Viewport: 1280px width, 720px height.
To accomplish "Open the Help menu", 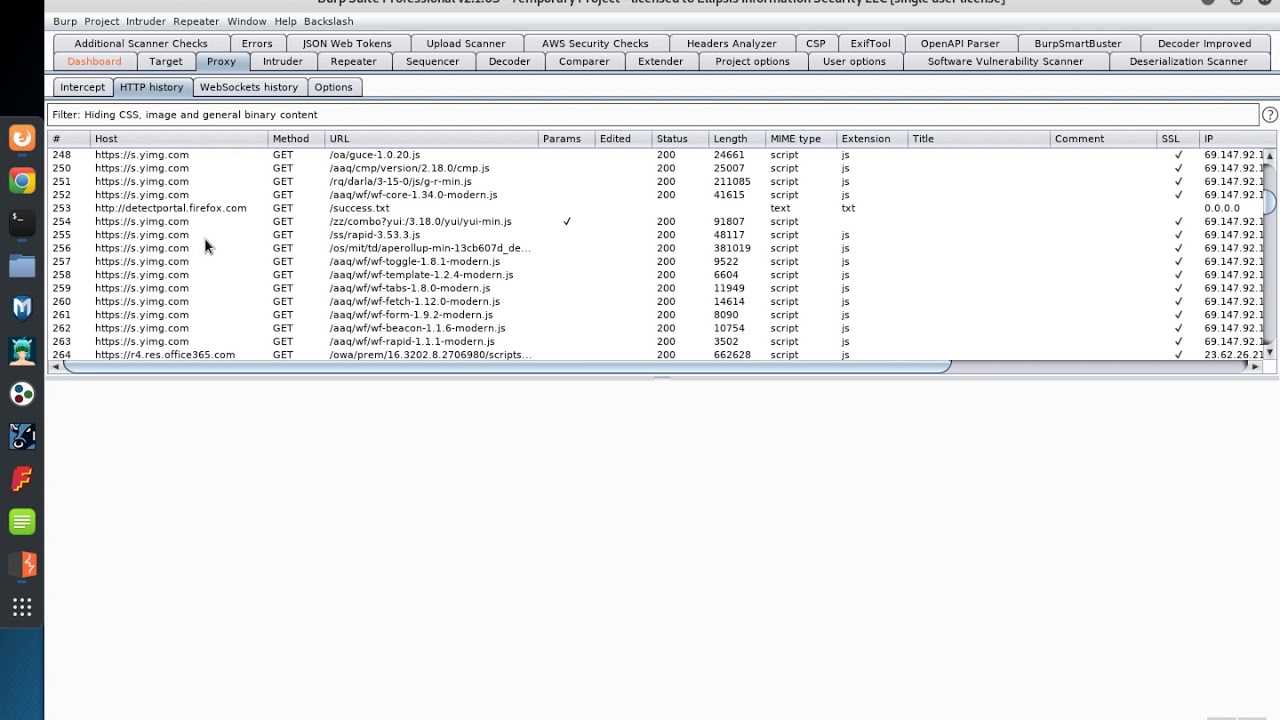I will [x=285, y=21].
